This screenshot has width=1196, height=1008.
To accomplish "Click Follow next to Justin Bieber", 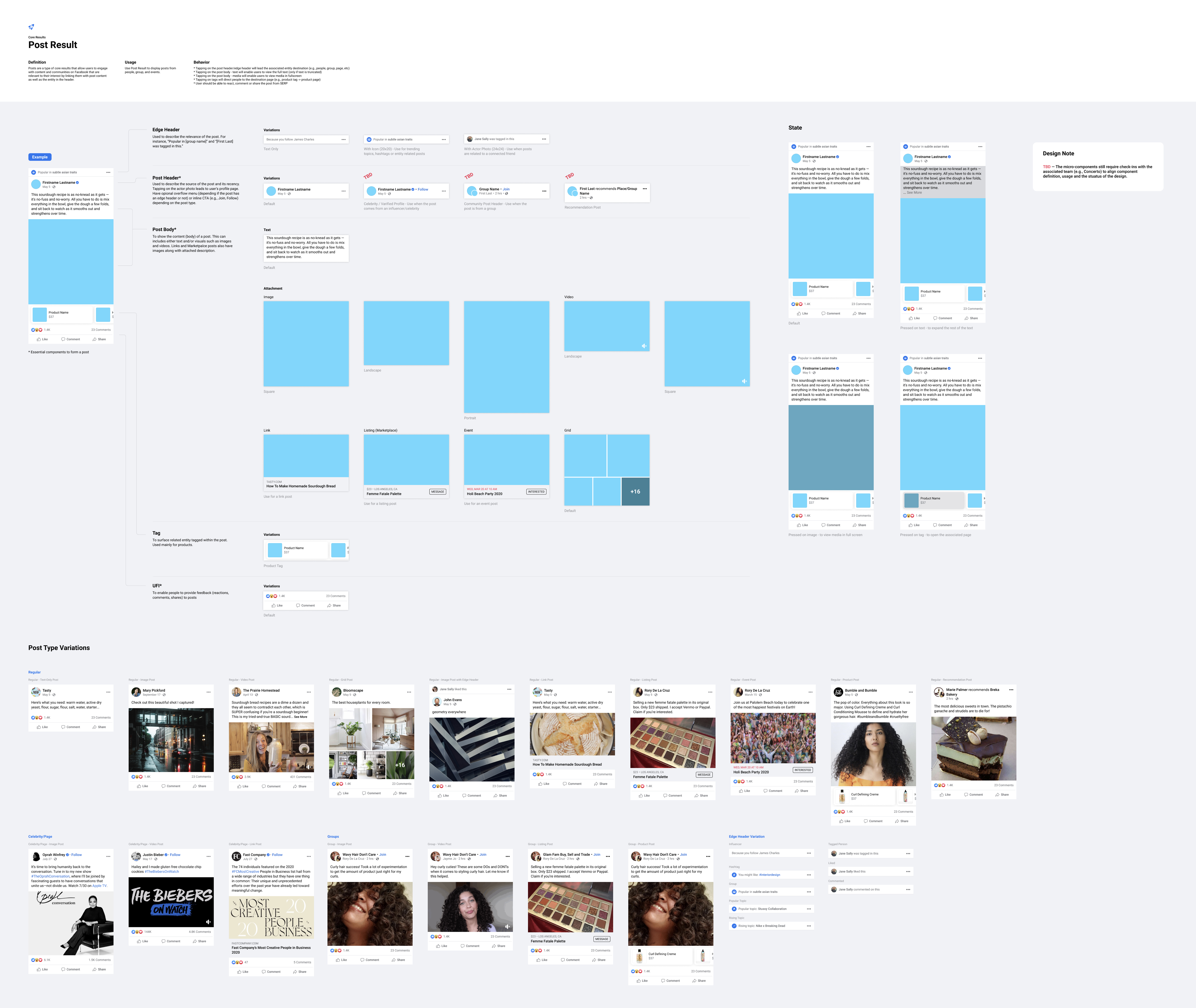I will (175, 855).
